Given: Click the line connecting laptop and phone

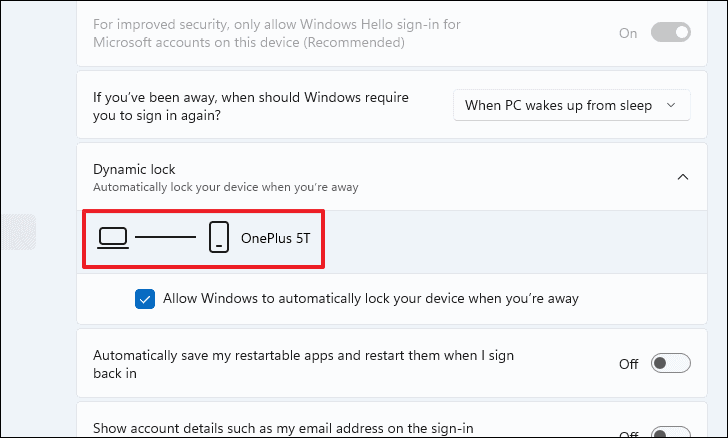Looking at the screenshot, I should pyautogui.click(x=165, y=237).
